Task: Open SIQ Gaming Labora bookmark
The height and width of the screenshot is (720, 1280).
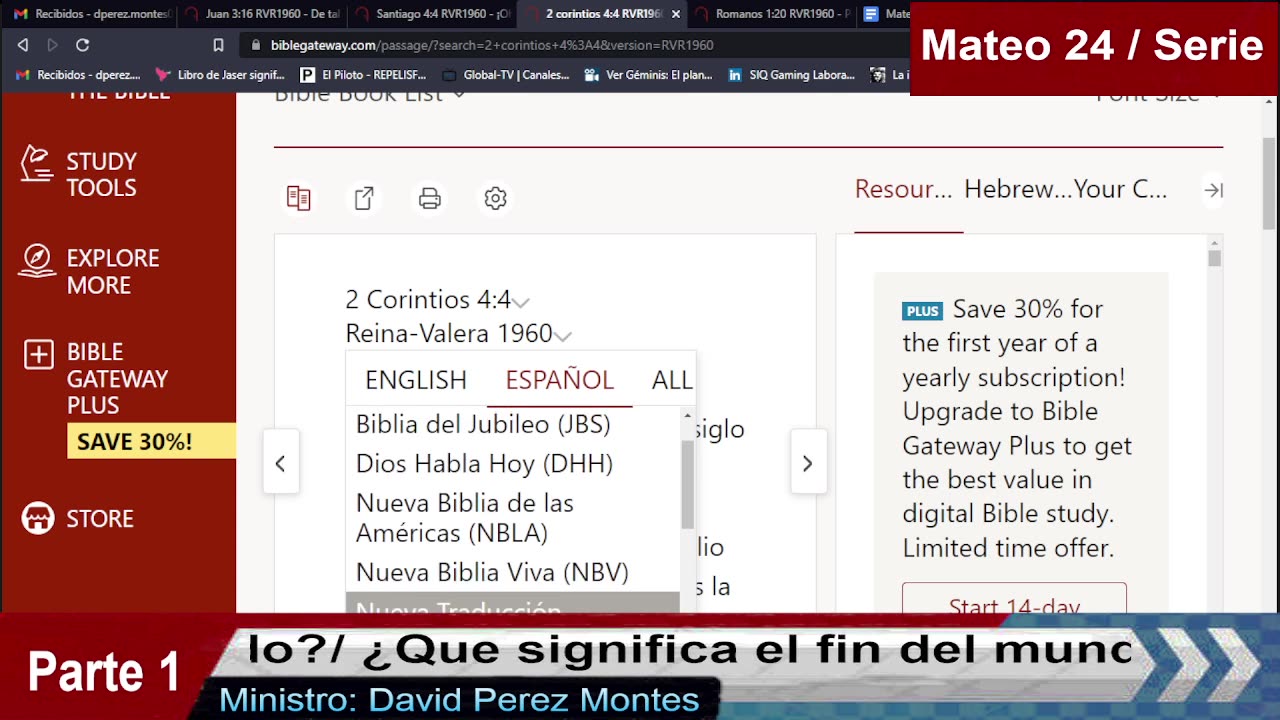Action: 791,75
